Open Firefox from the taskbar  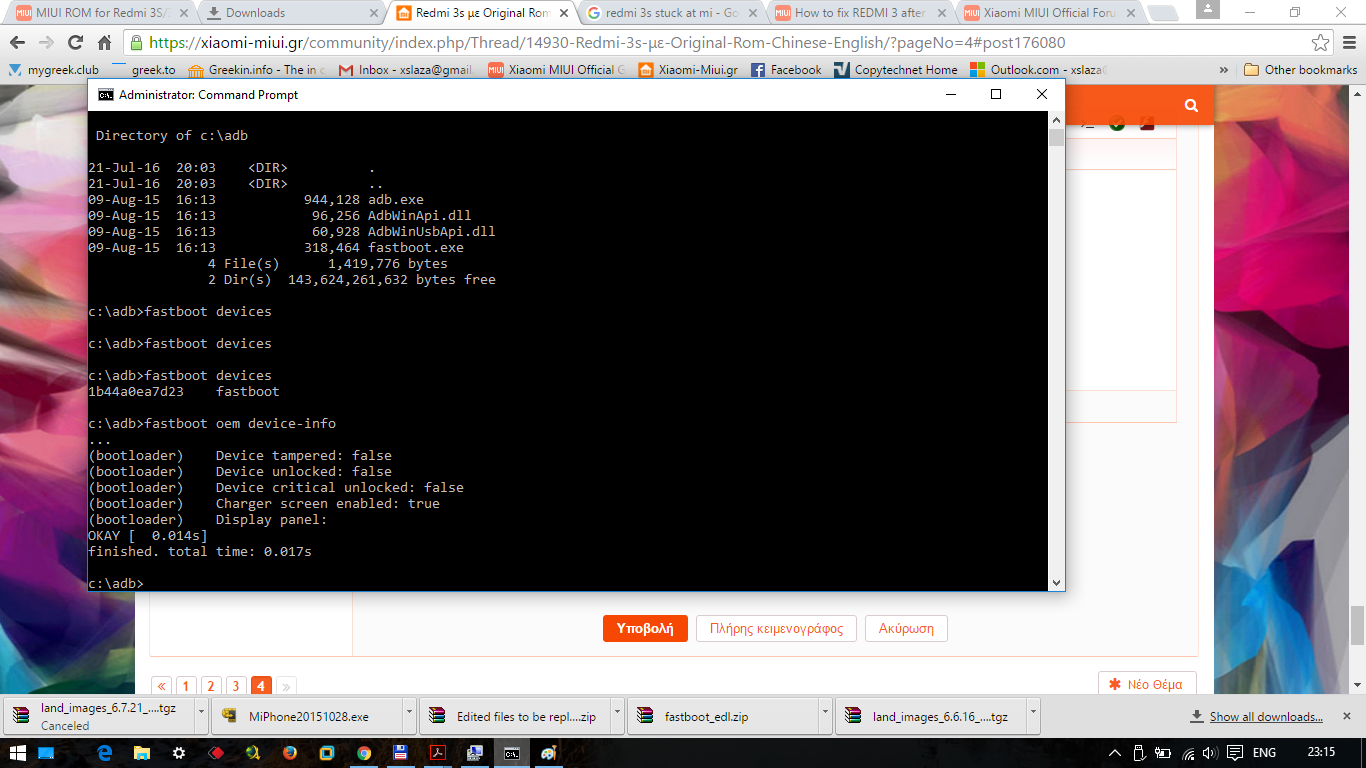[x=290, y=752]
